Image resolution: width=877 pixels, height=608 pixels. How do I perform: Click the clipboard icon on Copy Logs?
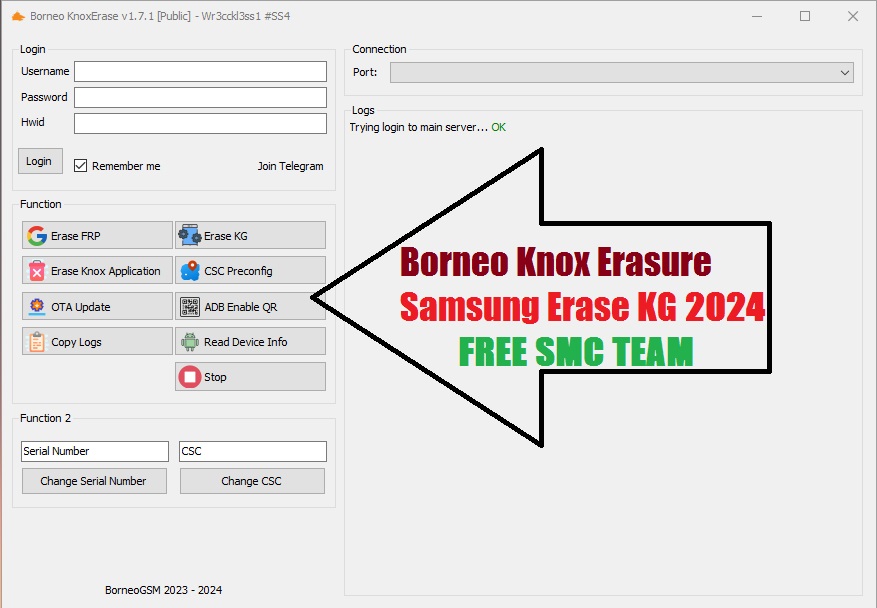[x=37, y=342]
